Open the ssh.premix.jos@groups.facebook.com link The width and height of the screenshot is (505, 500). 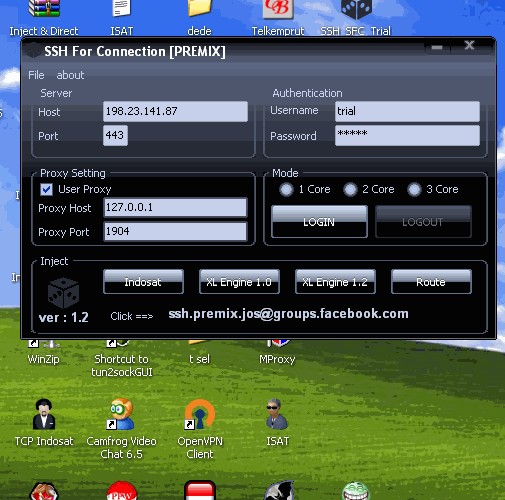tap(288, 314)
